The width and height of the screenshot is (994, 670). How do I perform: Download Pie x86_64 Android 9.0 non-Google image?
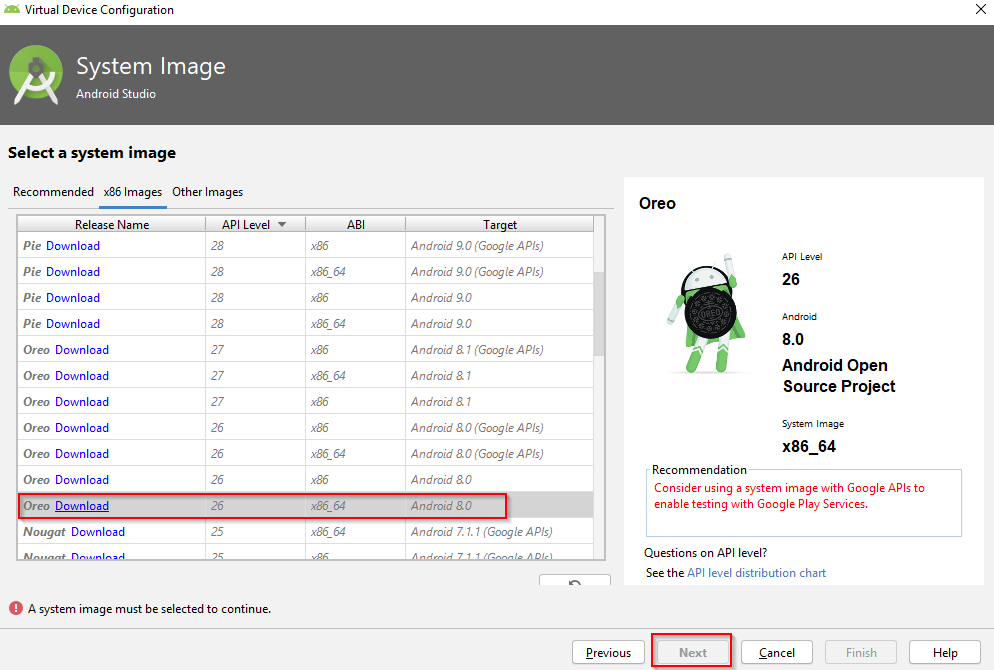(73, 324)
